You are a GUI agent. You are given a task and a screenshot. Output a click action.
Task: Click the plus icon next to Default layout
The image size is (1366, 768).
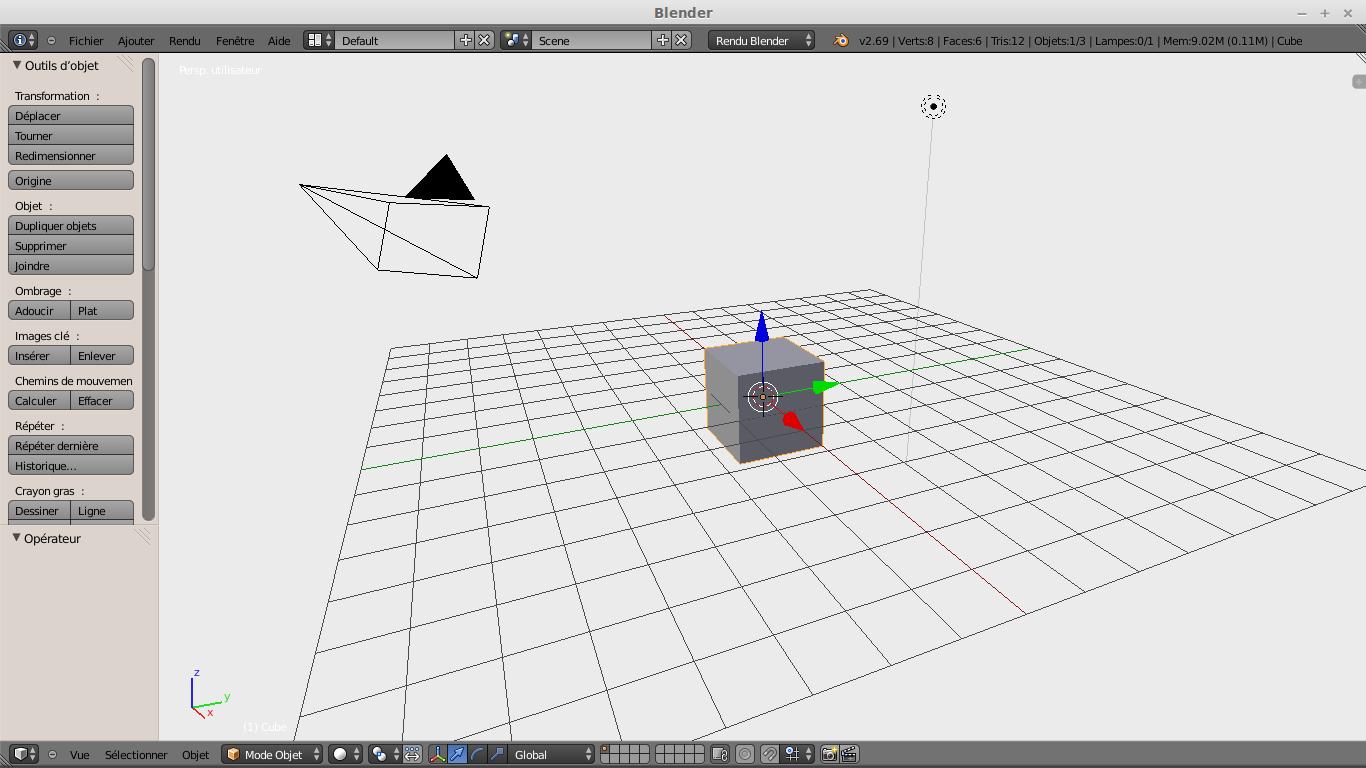click(x=465, y=40)
